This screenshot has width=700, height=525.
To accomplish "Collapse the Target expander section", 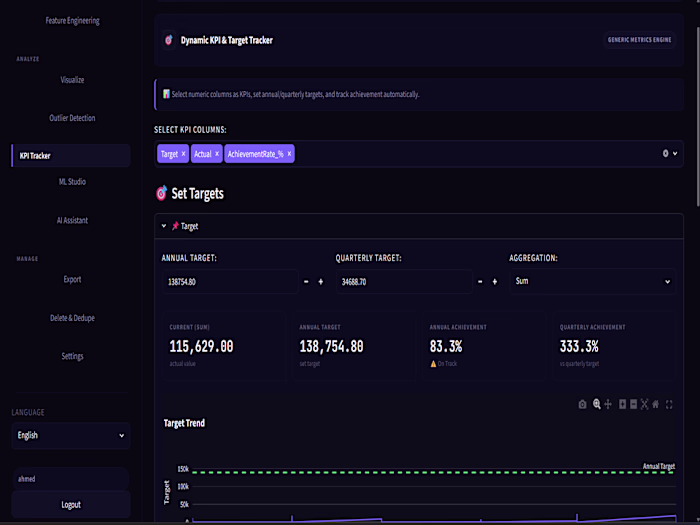I will pos(164,226).
